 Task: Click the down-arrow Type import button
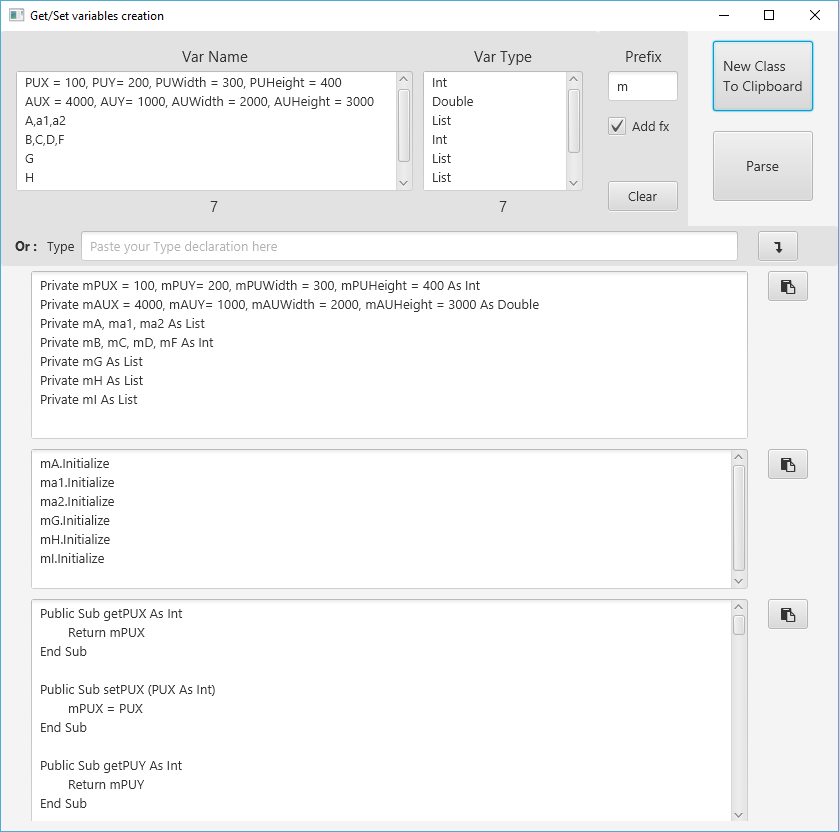pos(777,247)
